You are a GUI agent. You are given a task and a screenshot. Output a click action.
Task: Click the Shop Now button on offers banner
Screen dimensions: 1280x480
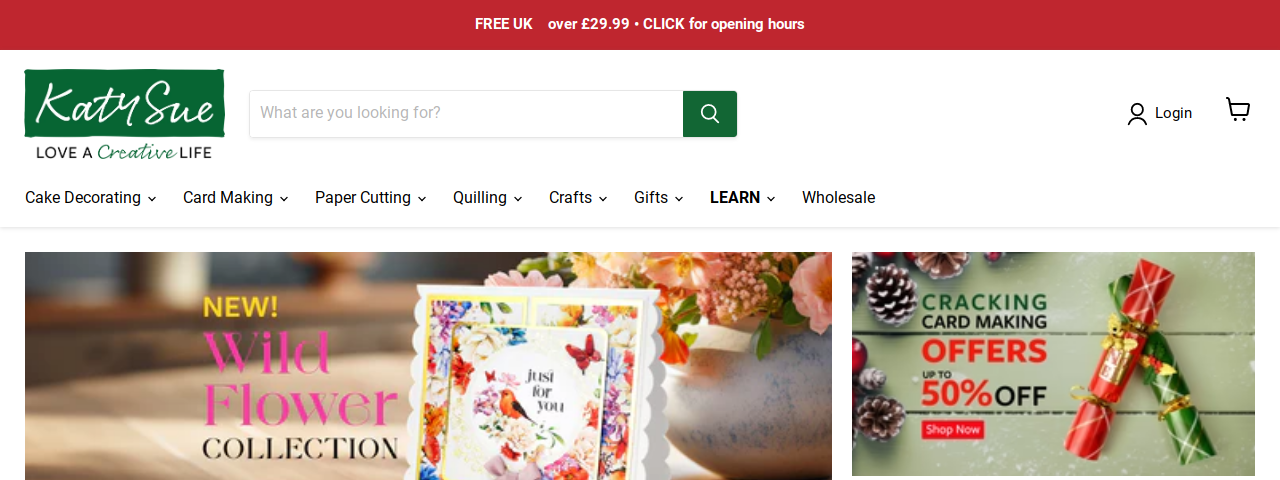click(x=953, y=430)
